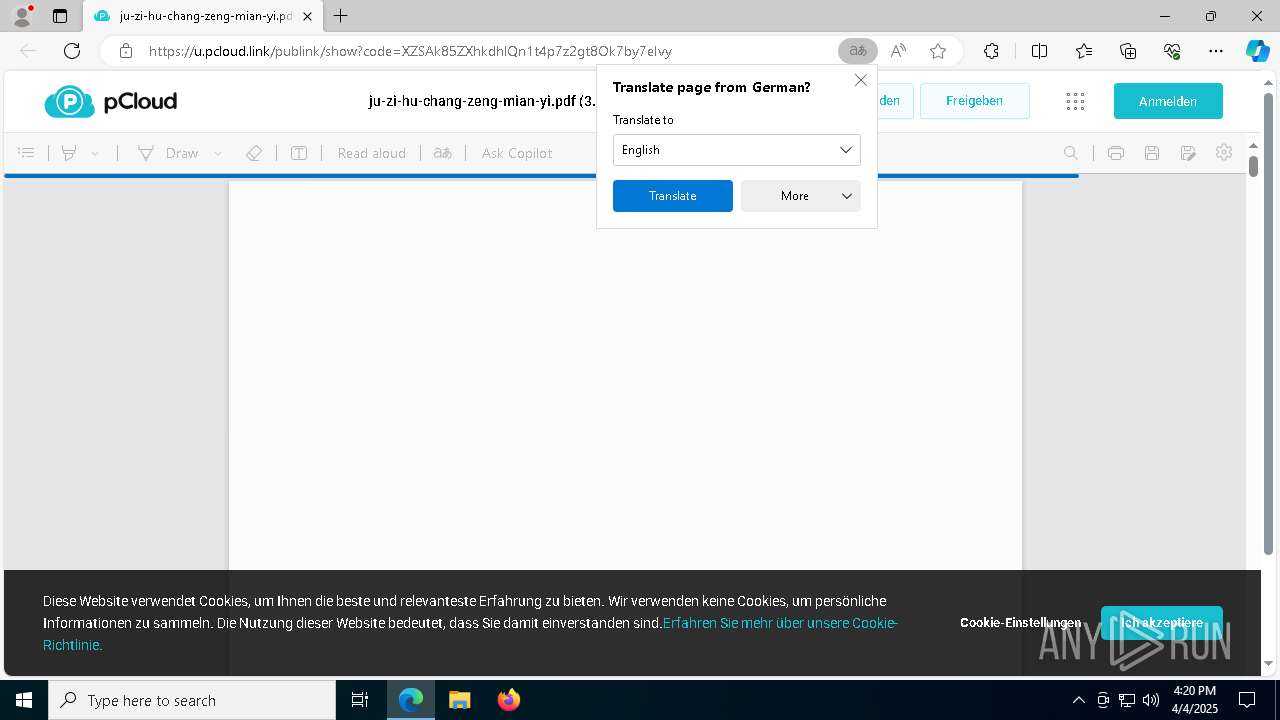Accept cookies with Ich akzeptiere button

pyautogui.click(x=1162, y=623)
